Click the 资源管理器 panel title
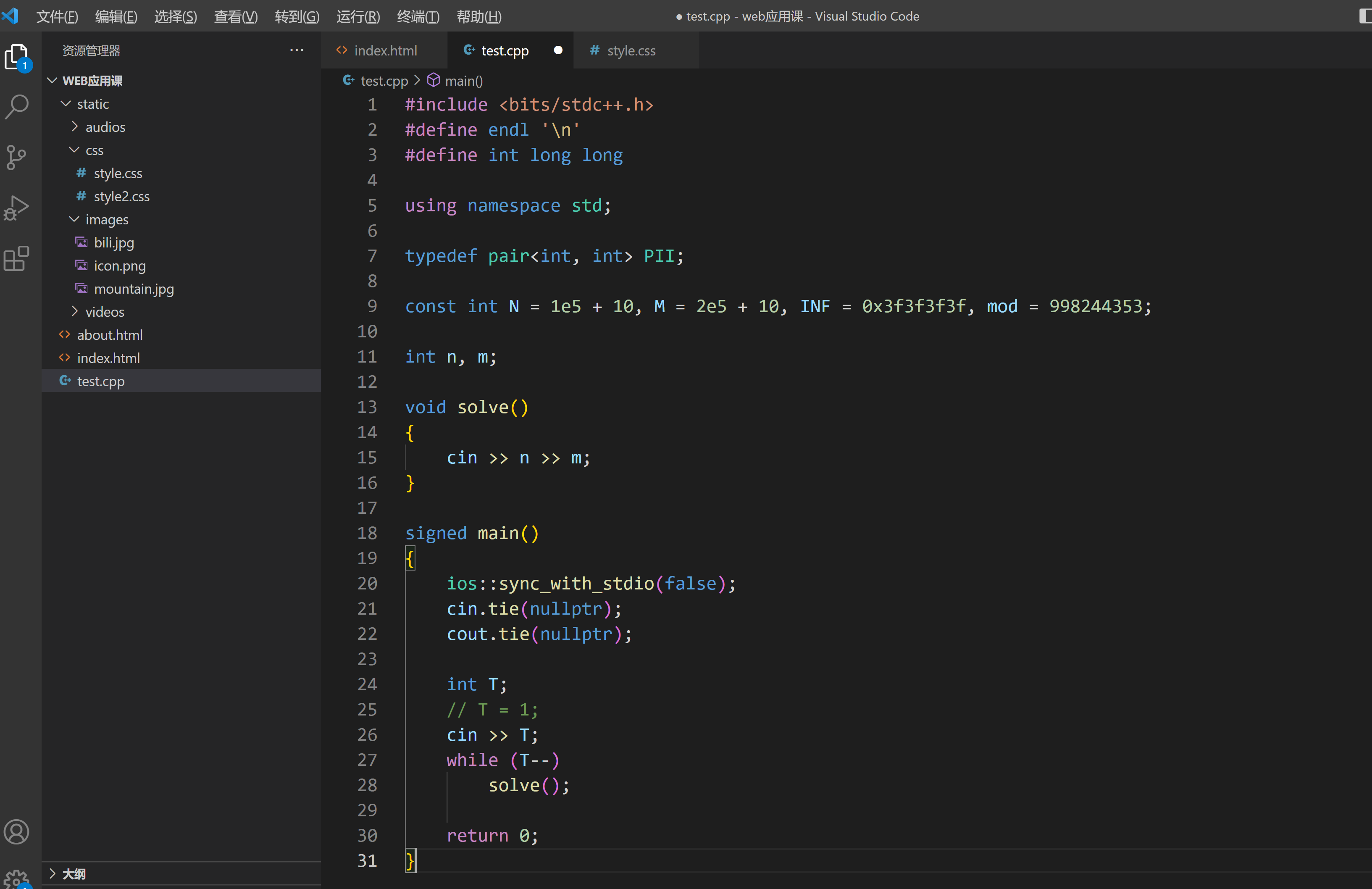This screenshot has height=889, width=1372. click(x=91, y=50)
